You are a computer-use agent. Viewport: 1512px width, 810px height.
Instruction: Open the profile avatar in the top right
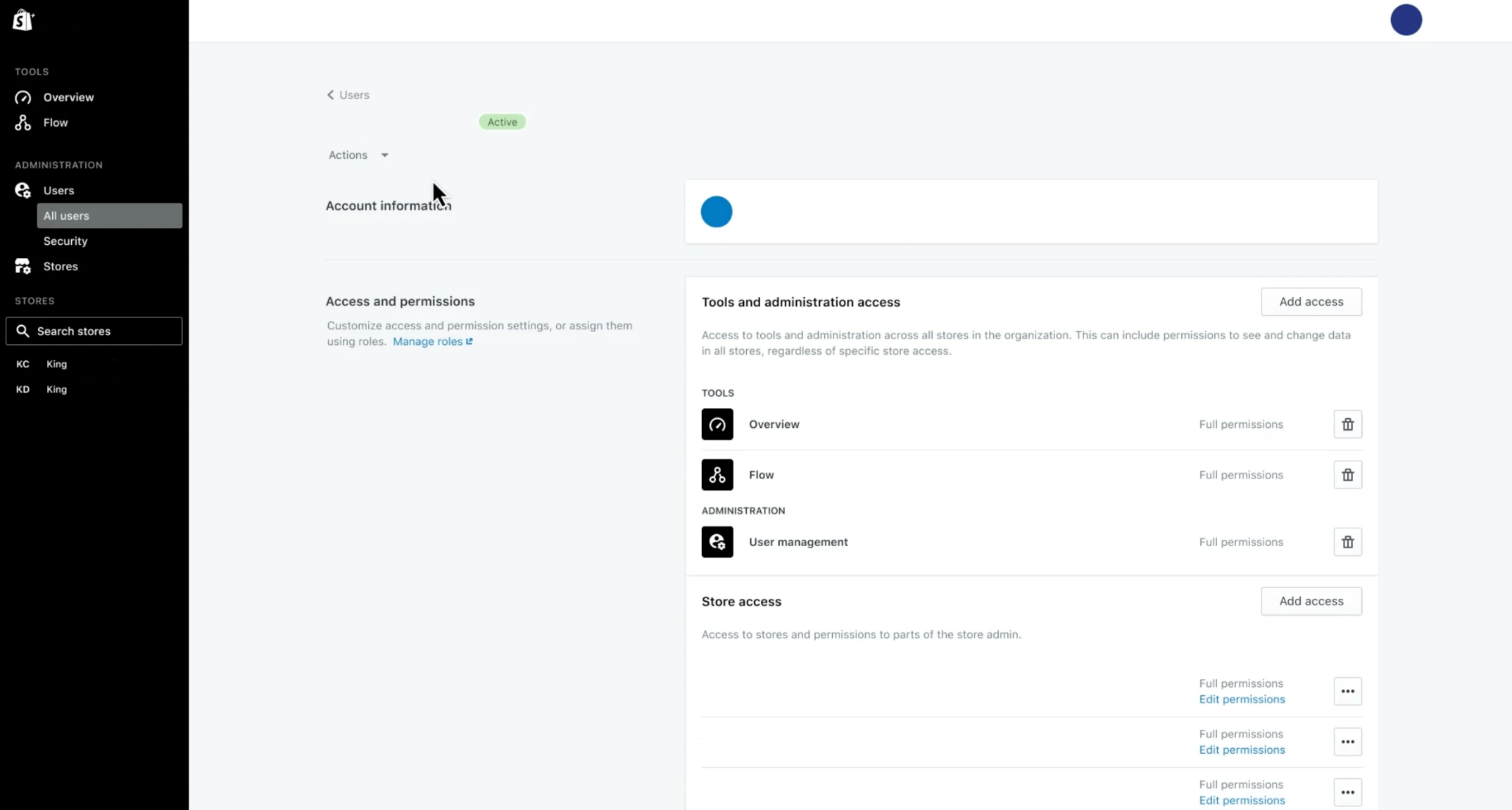[x=1406, y=20]
